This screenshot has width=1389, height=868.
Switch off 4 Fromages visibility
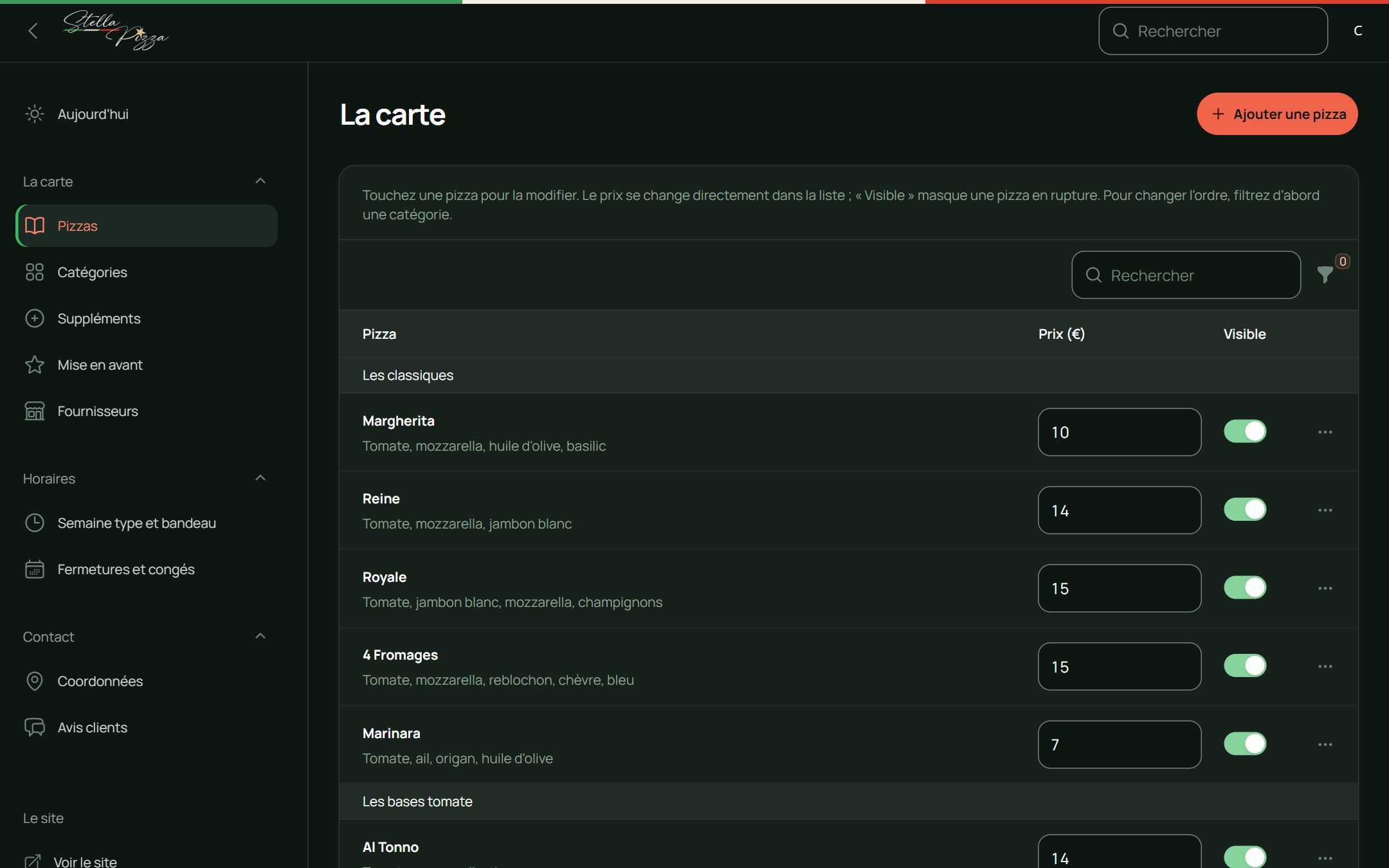point(1245,665)
